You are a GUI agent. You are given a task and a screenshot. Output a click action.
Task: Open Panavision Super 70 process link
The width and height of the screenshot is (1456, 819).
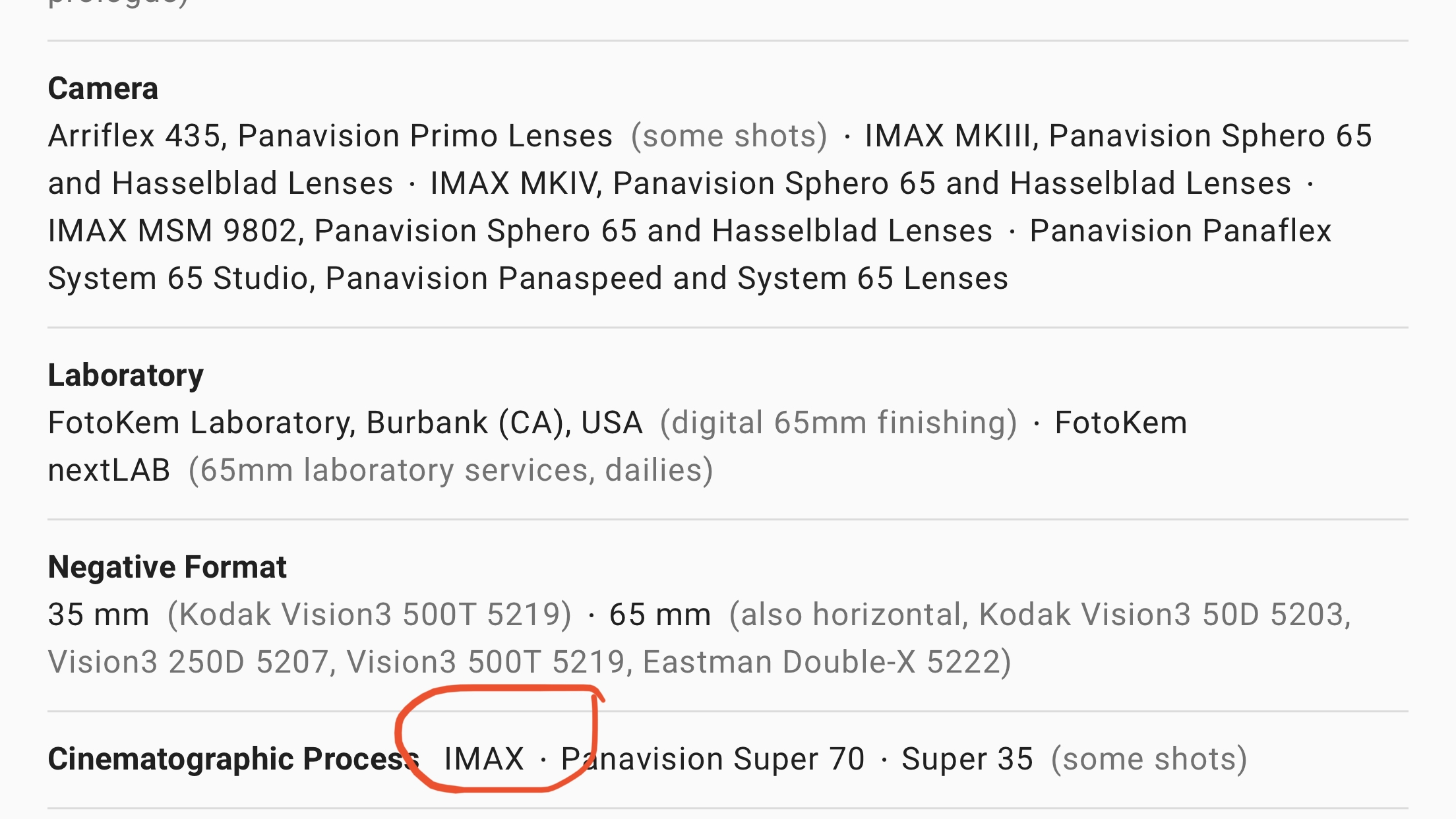pyautogui.click(x=713, y=759)
